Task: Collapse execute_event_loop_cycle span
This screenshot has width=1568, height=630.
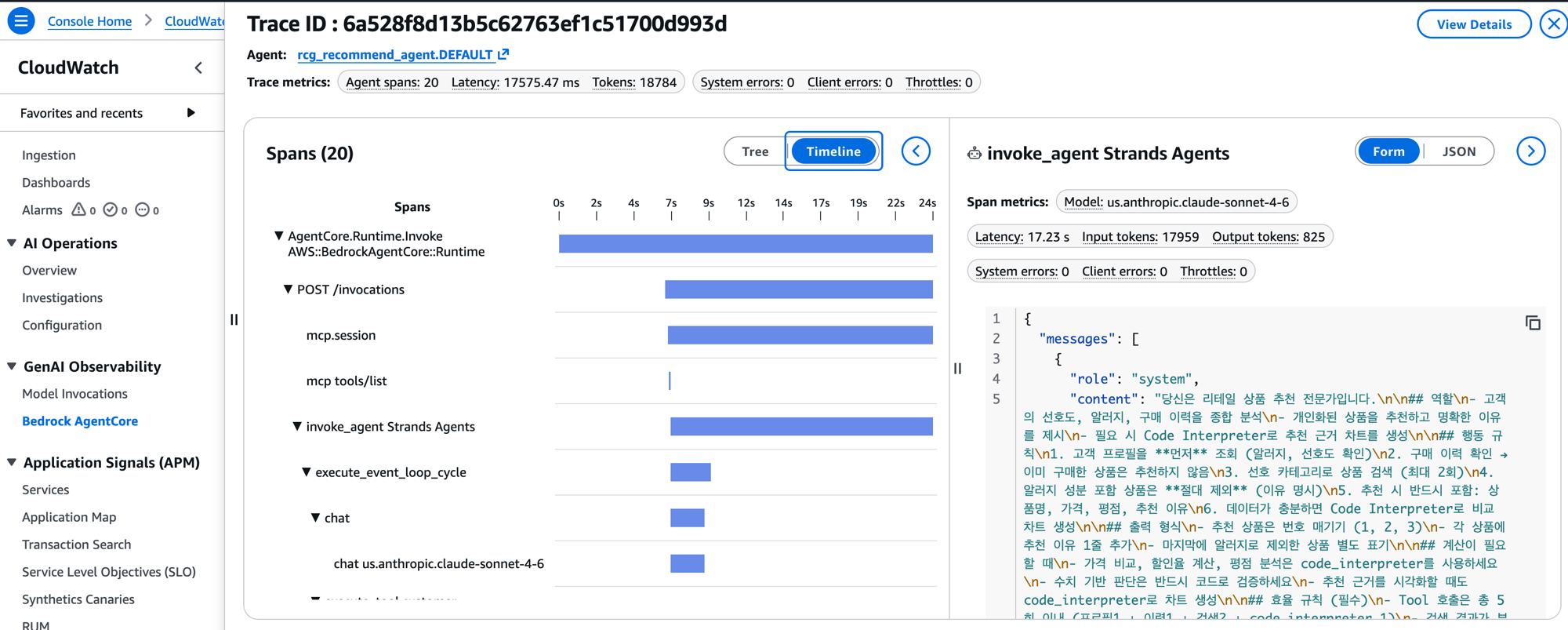Action: [307, 472]
